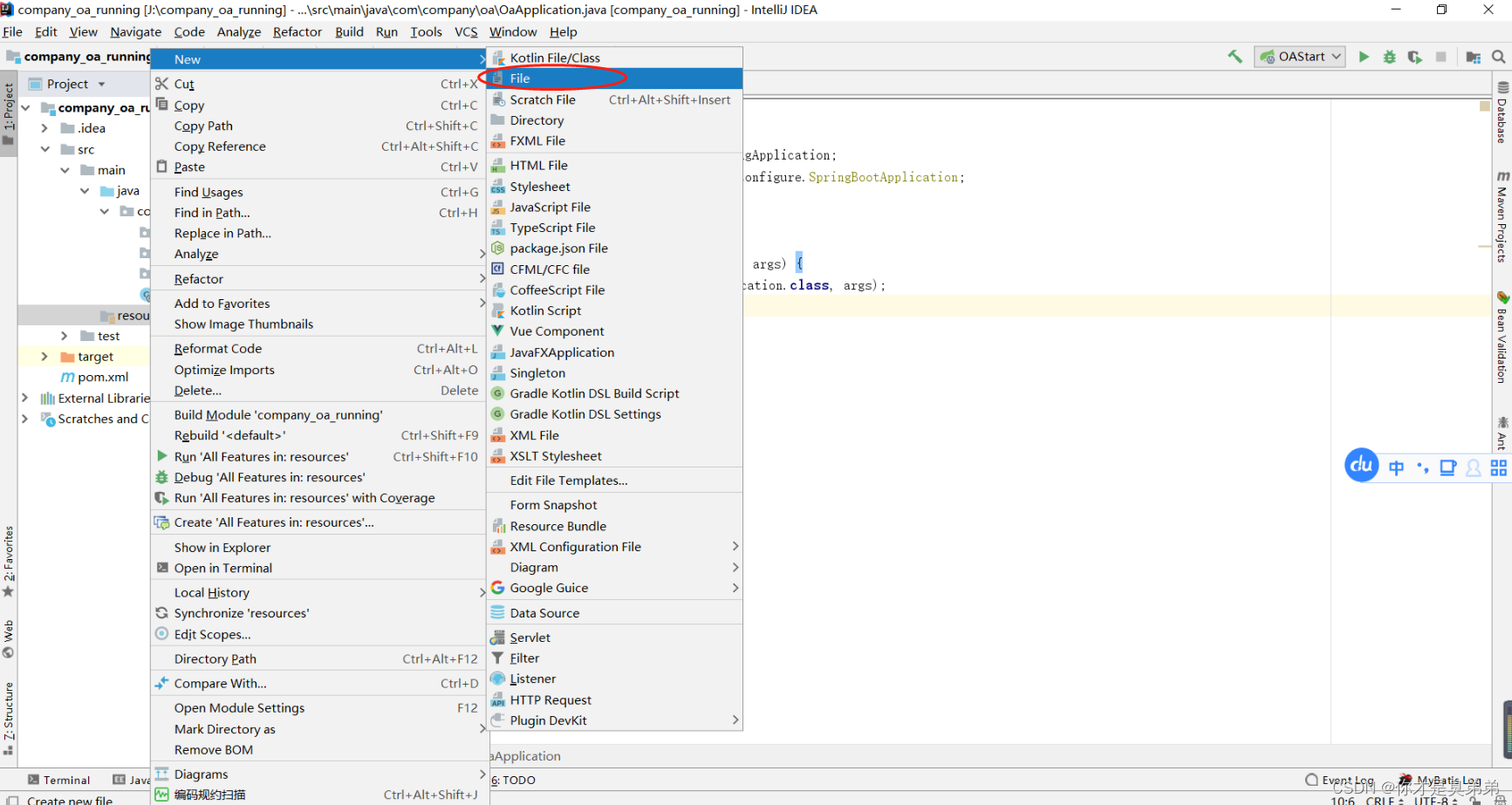Expand External Libraries node
This screenshot has width=1512, height=805.
(24, 398)
